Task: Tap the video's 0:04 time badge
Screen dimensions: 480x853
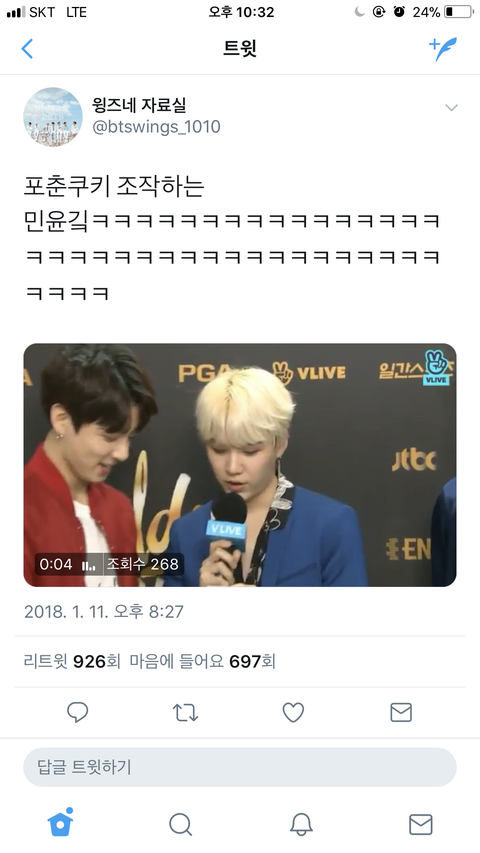Action: click(x=56, y=564)
